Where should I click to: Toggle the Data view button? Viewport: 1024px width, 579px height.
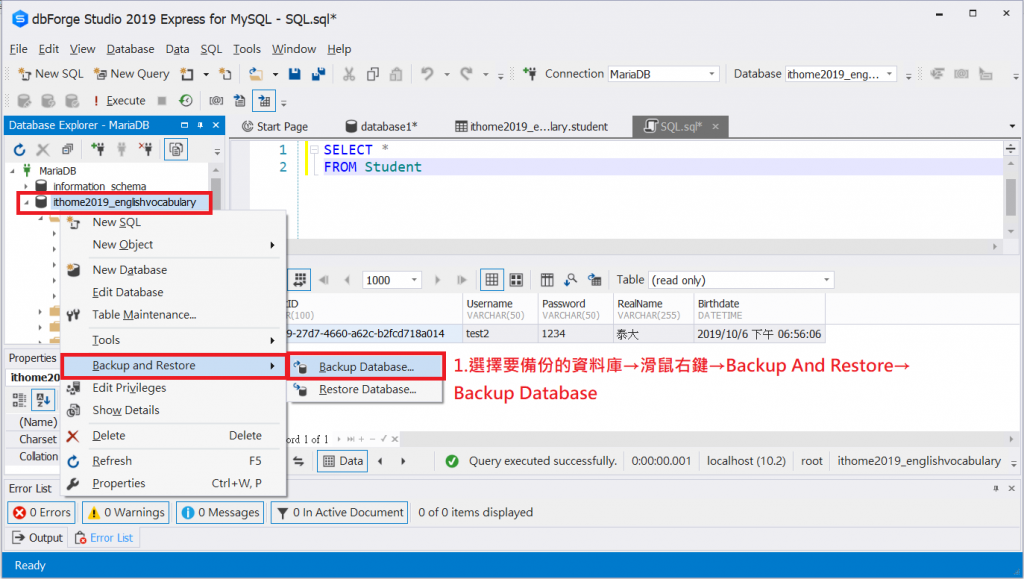(343, 461)
